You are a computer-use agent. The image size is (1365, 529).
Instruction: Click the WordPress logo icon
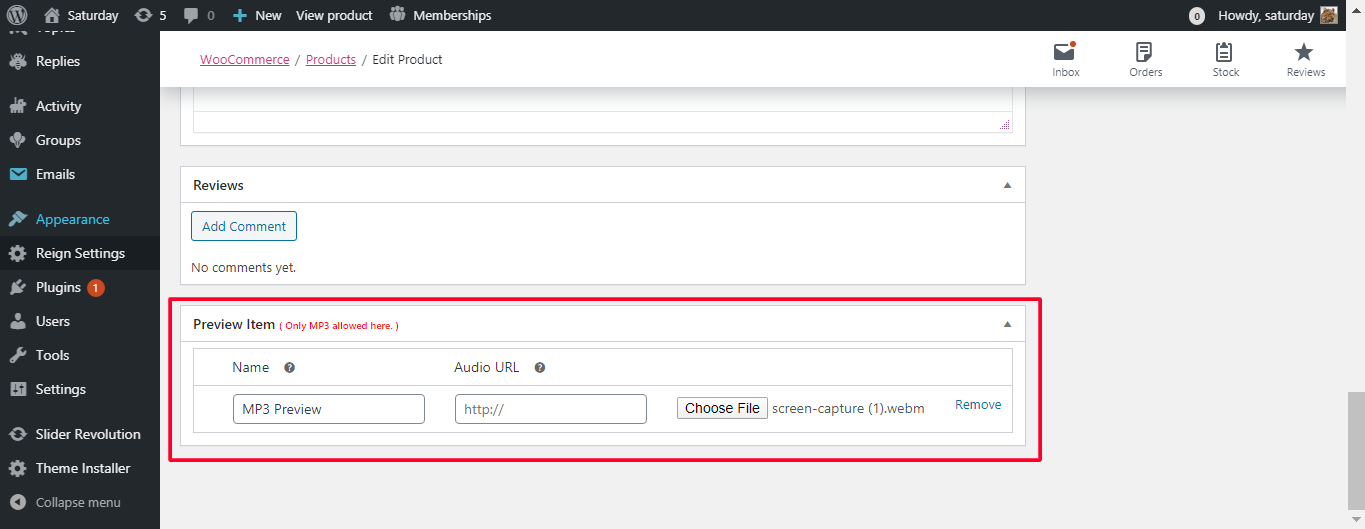click(x=17, y=15)
